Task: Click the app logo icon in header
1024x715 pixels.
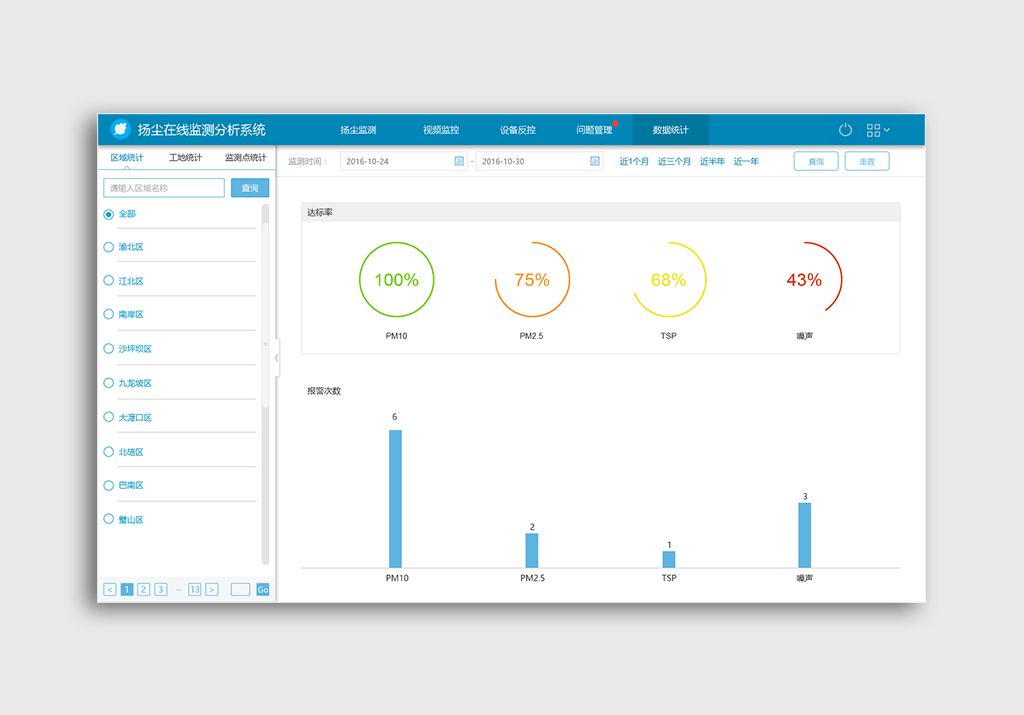Action: [x=120, y=129]
